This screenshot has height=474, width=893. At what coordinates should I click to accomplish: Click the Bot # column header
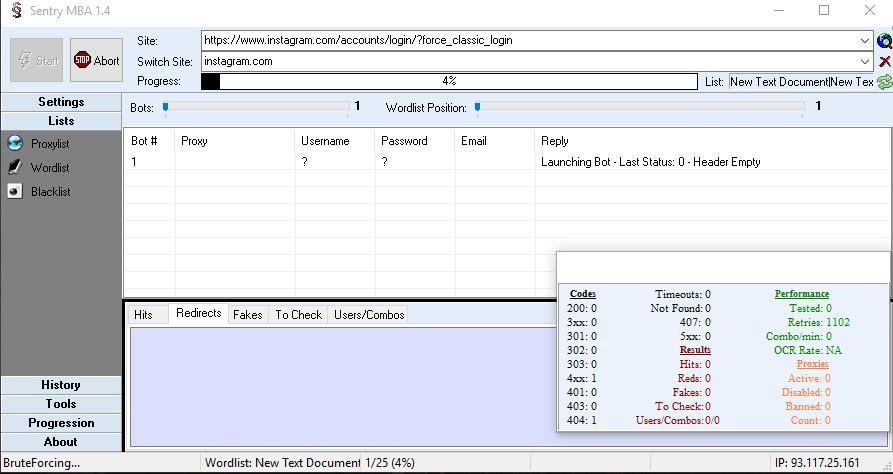[x=149, y=141]
